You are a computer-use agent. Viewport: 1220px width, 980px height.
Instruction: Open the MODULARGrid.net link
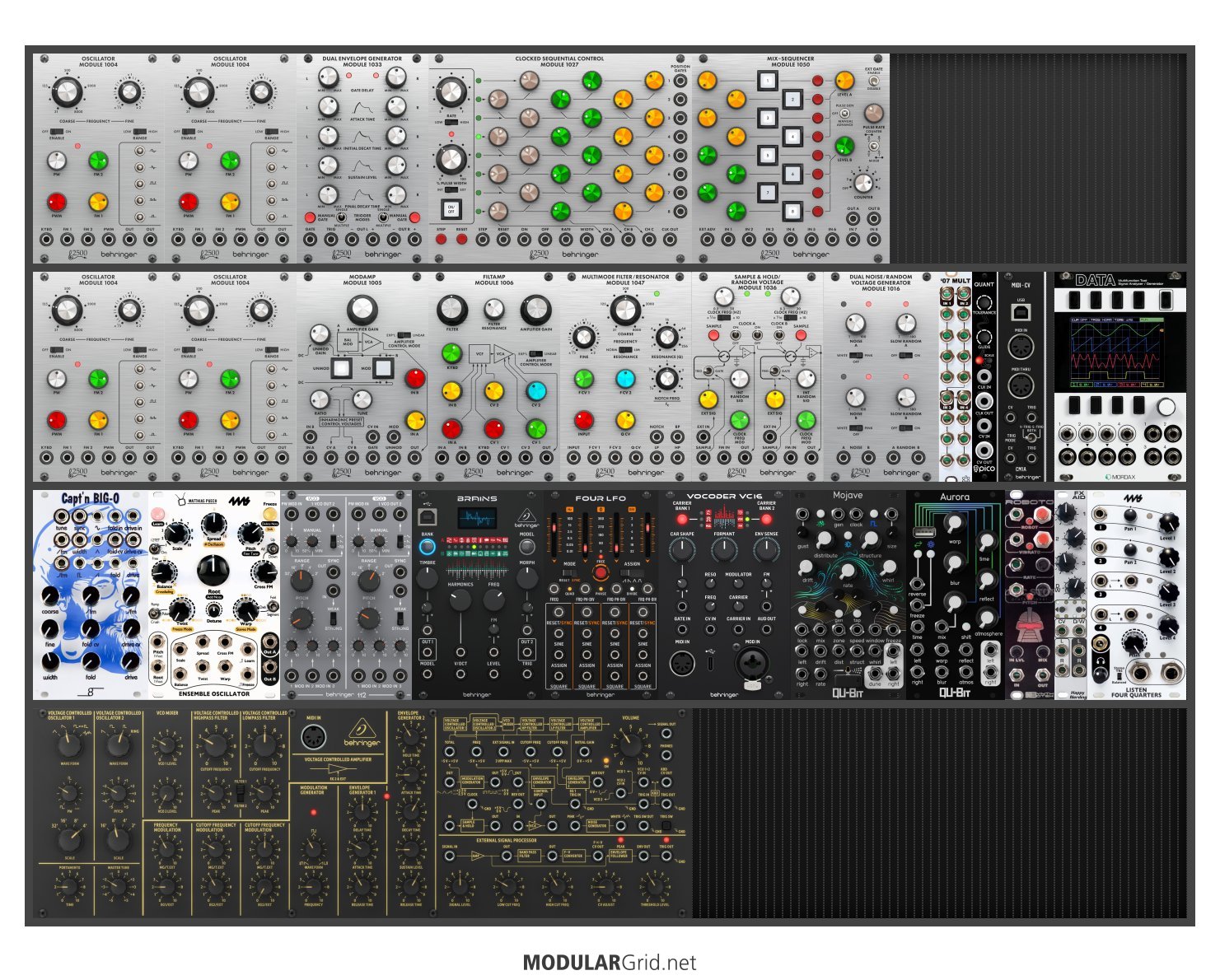click(610, 963)
